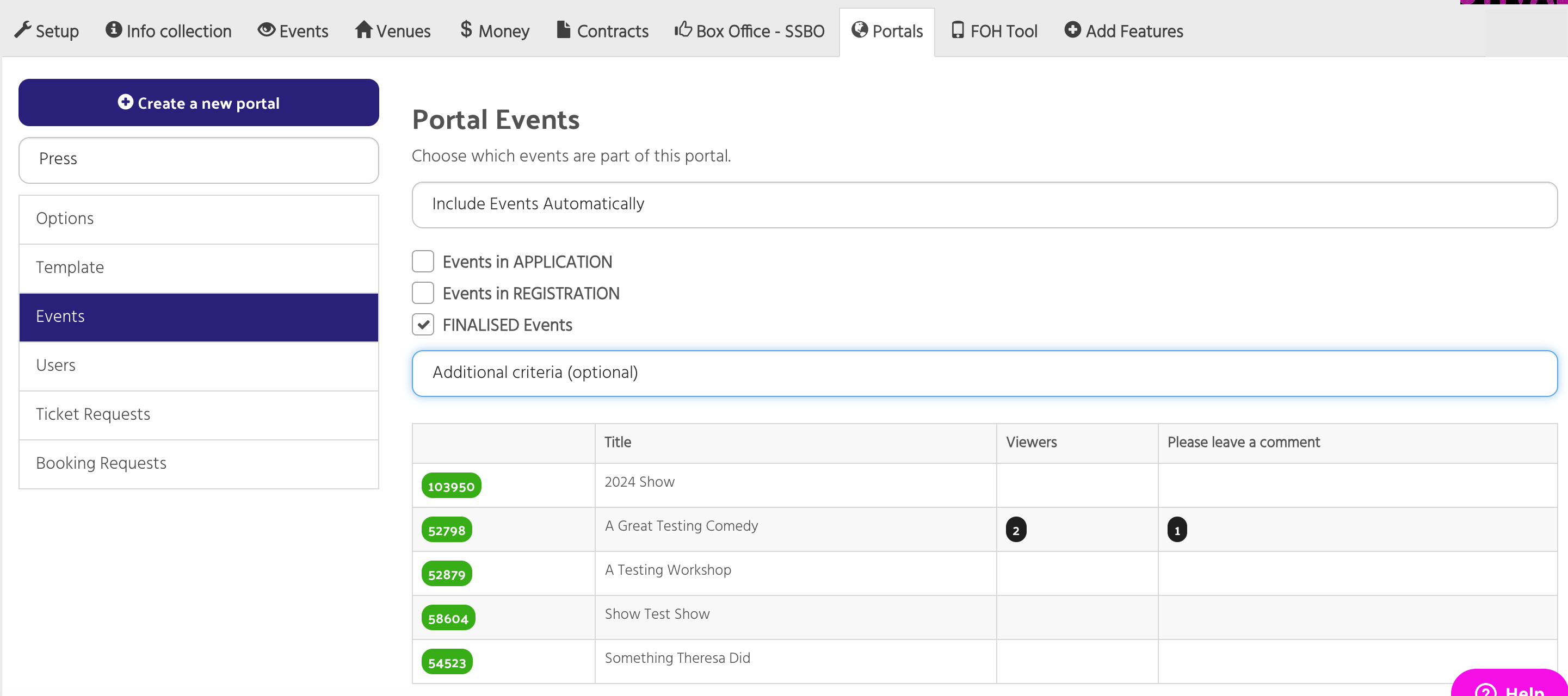Viewport: 1568px width, 696px height.
Task: Enable Events in APPLICATION checkbox
Action: [x=423, y=262]
